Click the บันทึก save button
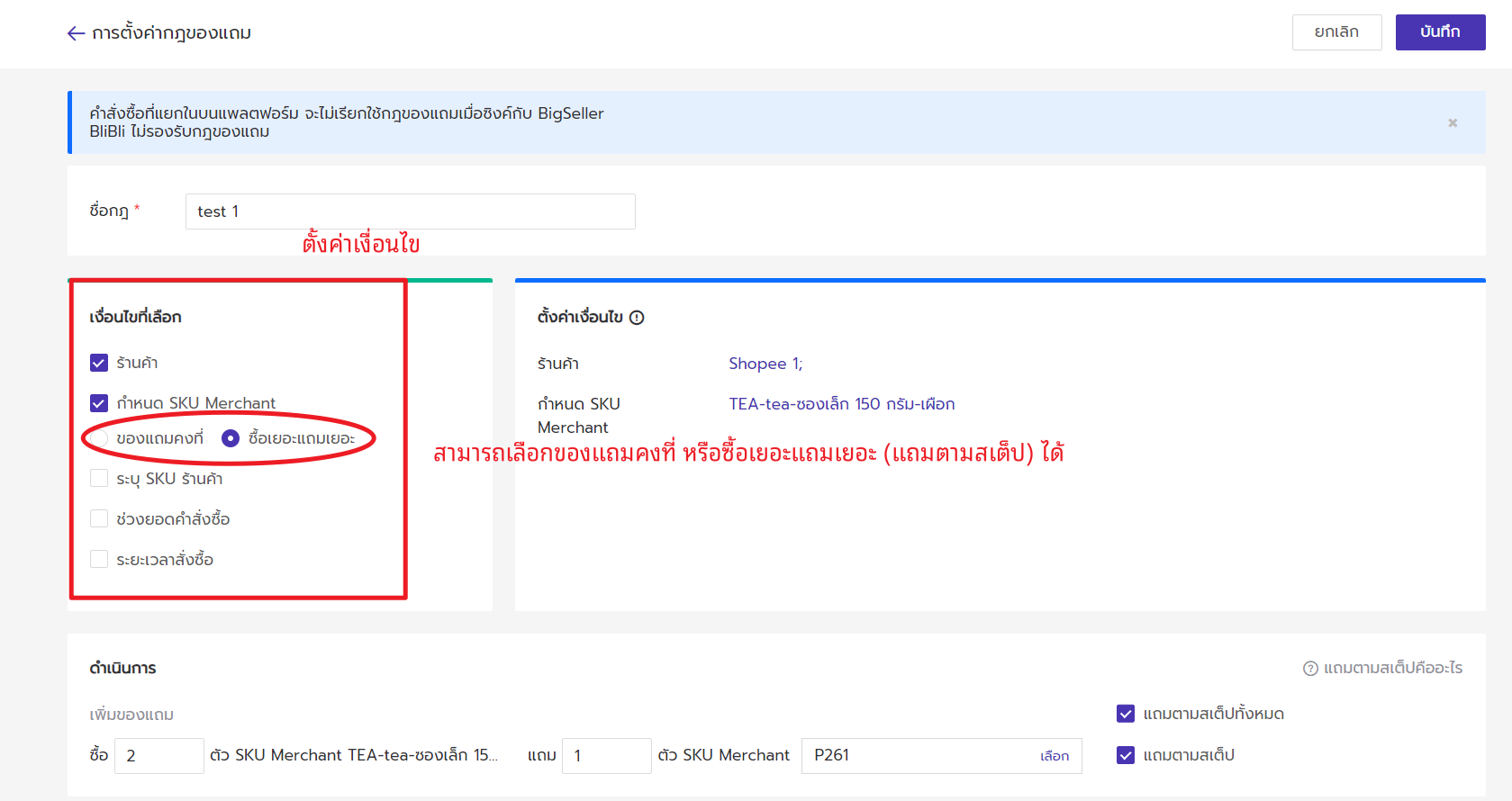The height and width of the screenshot is (801, 1512). click(1440, 32)
